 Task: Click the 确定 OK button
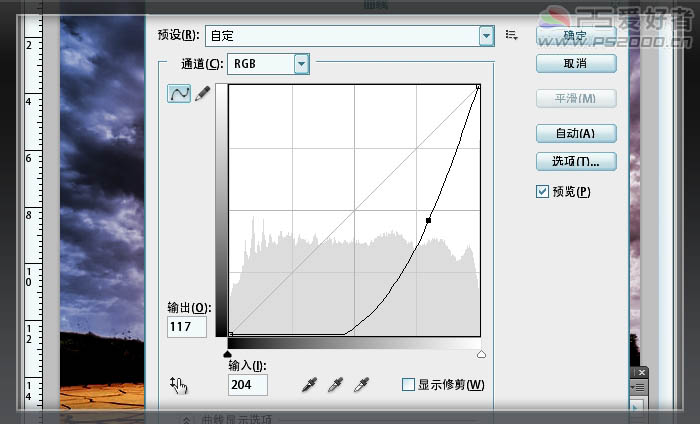[x=575, y=36]
